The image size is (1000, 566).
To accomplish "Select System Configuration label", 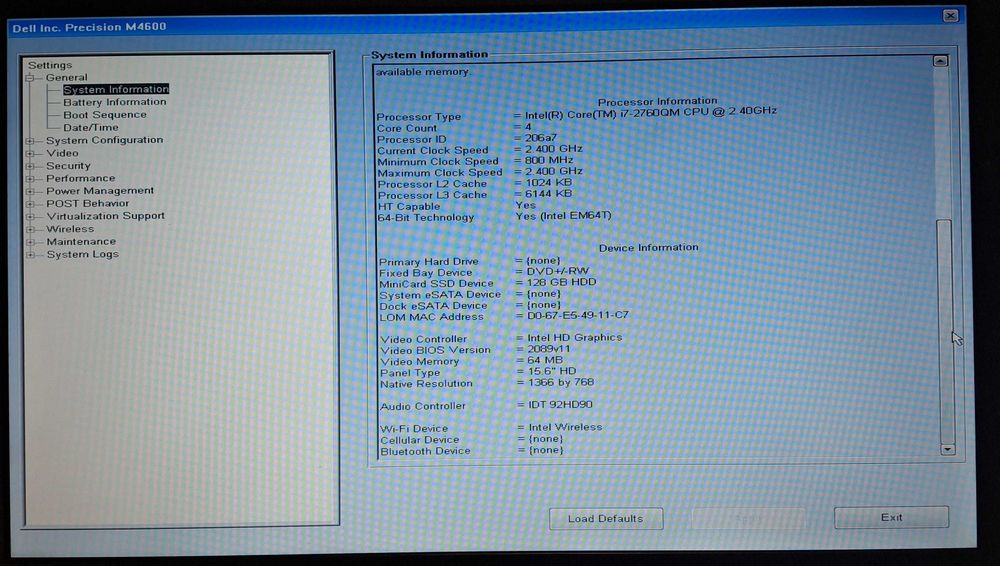I will tap(105, 140).
